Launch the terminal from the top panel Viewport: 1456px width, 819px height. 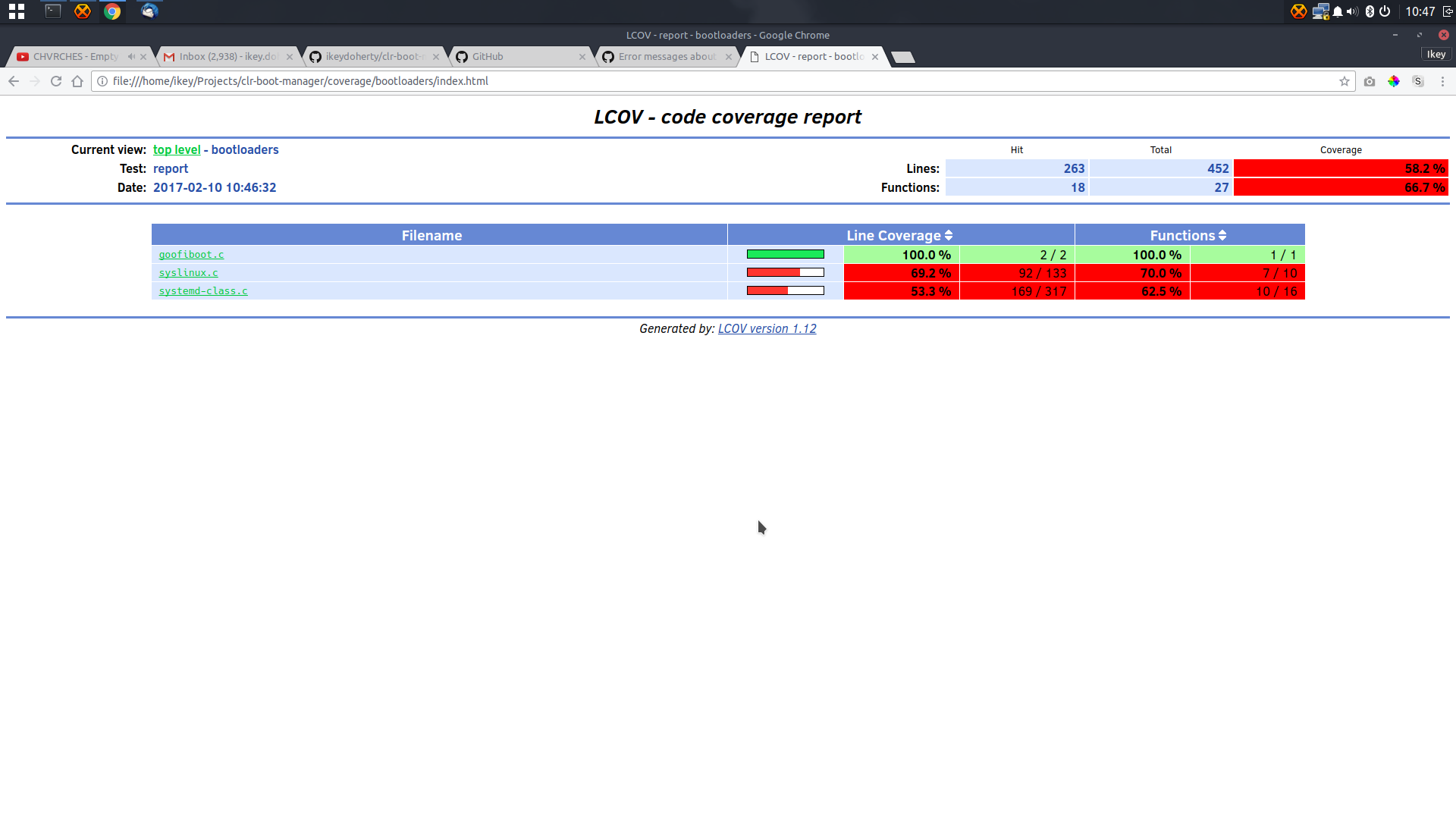(x=52, y=11)
